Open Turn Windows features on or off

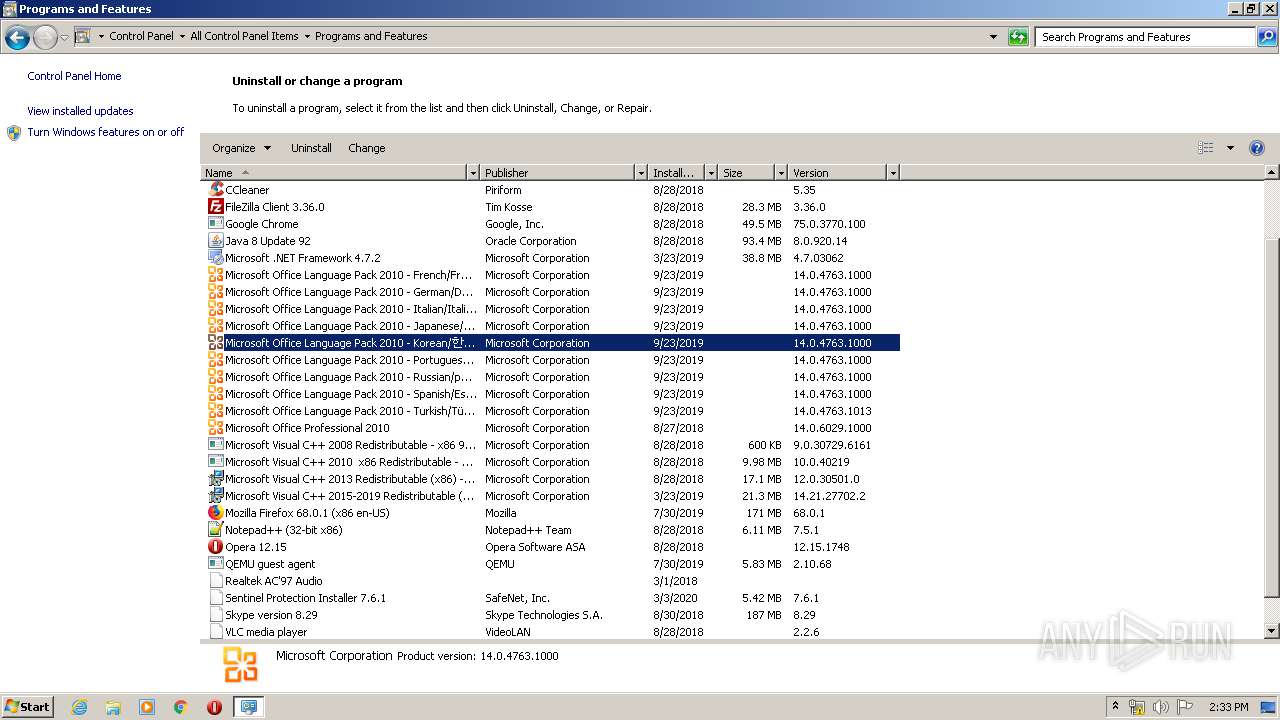(106, 132)
